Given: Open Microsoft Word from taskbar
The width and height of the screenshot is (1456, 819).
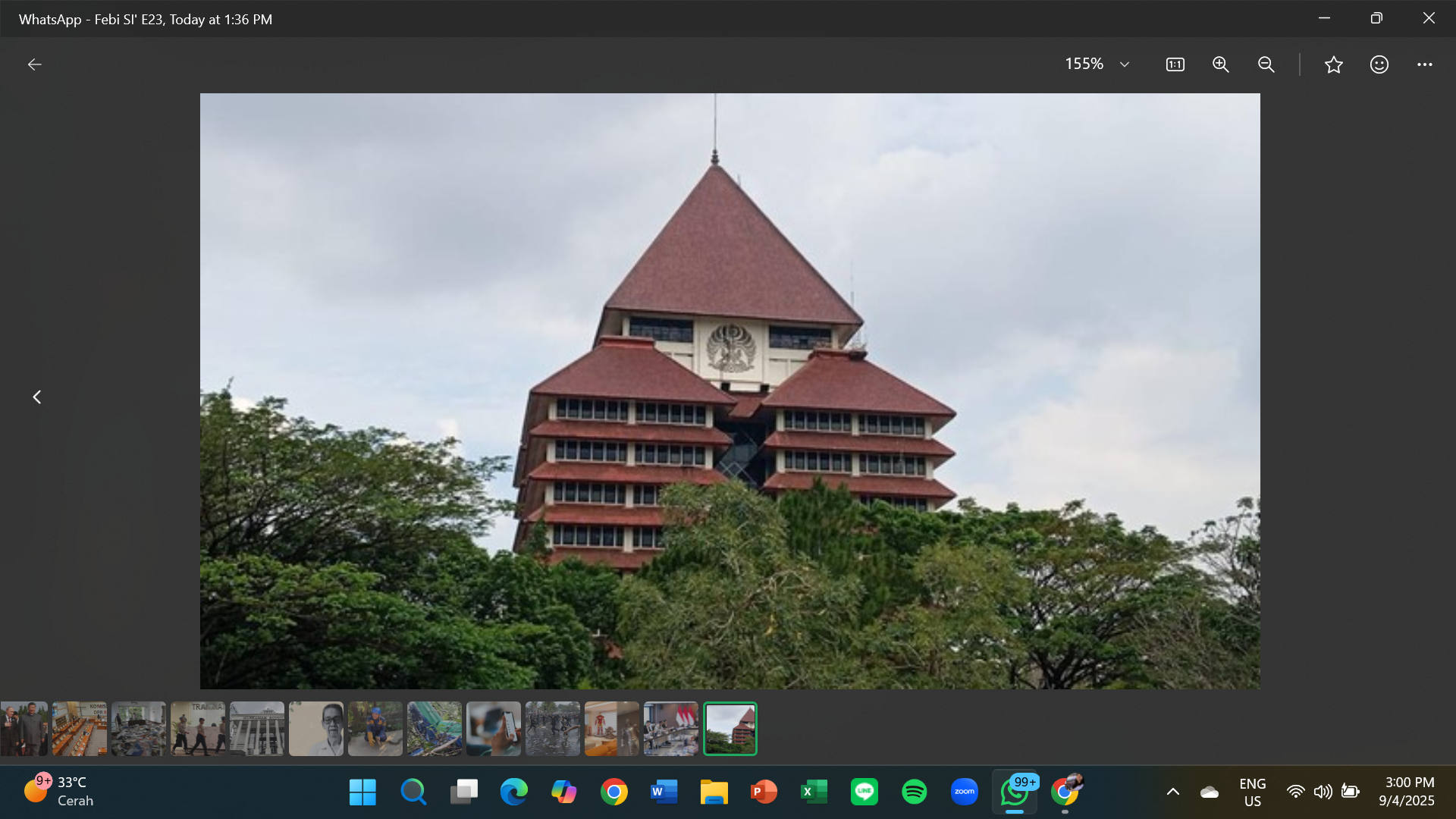Looking at the screenshot, I should coord(664,792).
